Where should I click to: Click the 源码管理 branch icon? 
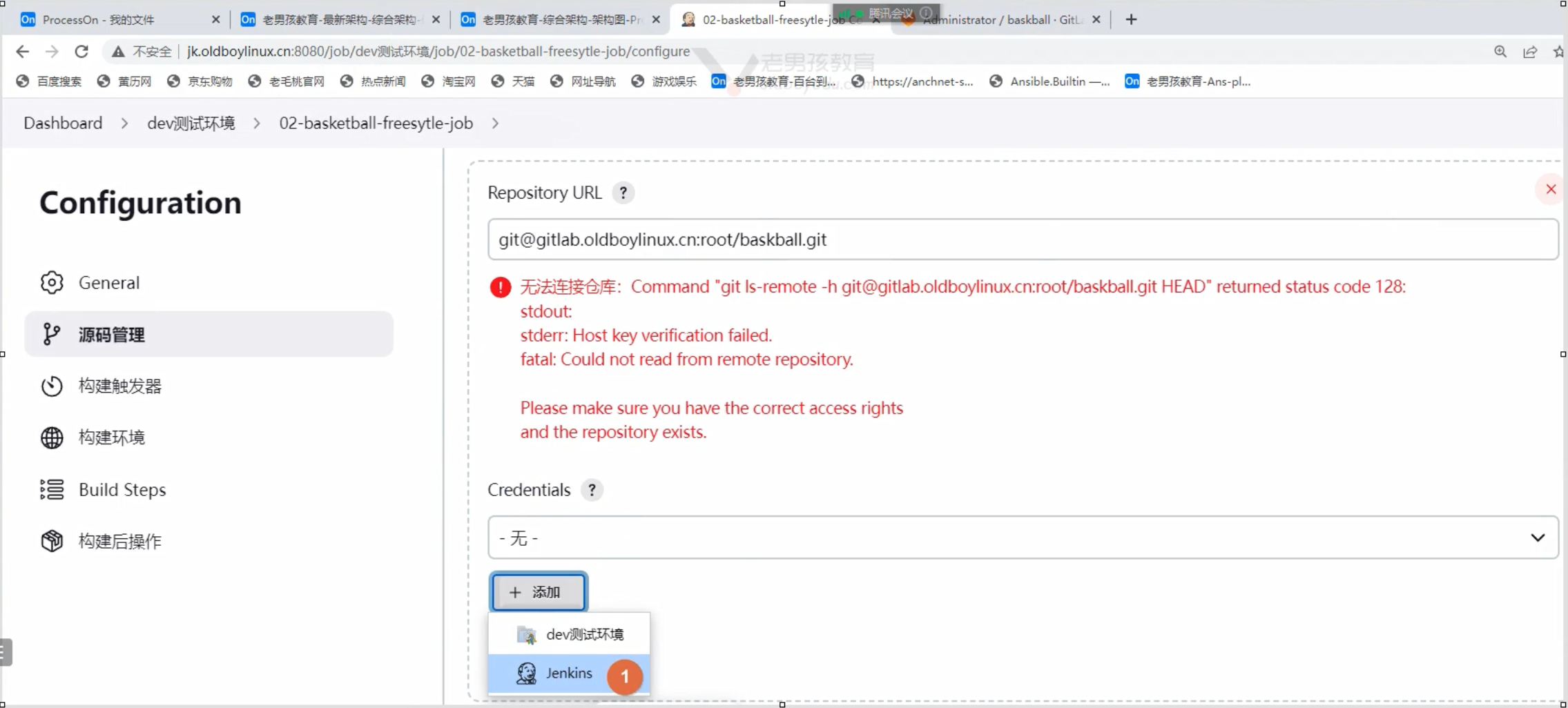pyautogui.click(x=52, y=334)
